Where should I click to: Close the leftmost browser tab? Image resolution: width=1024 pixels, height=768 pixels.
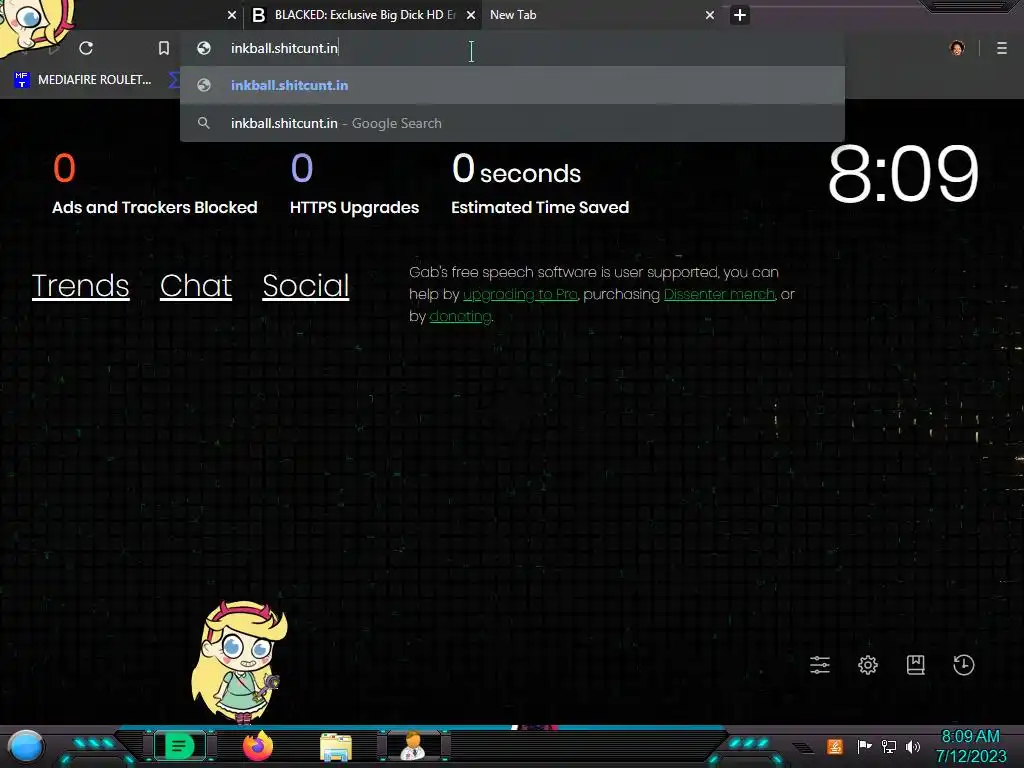click(232, 15)
